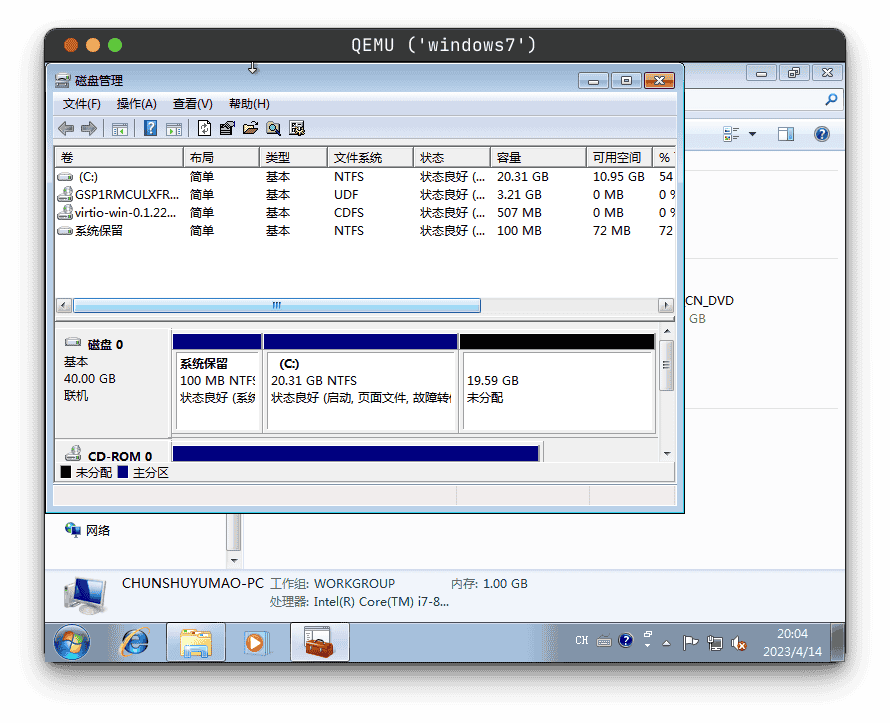Click the blue 主分区 legend swatch
This screenshot has height=723, width=890.
tap(123, 472)
